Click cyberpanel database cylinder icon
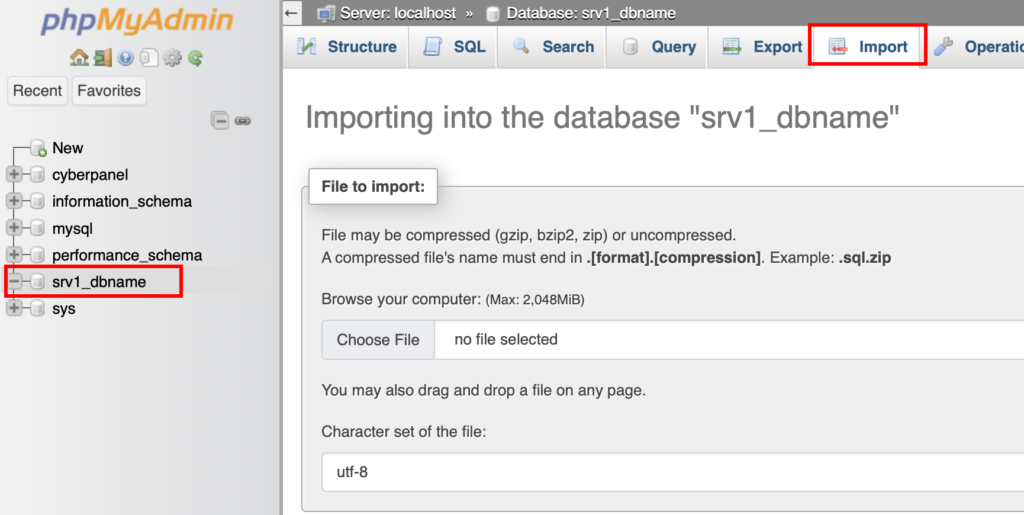Viewport: 1024px width, 515px height. click(37, 174)
